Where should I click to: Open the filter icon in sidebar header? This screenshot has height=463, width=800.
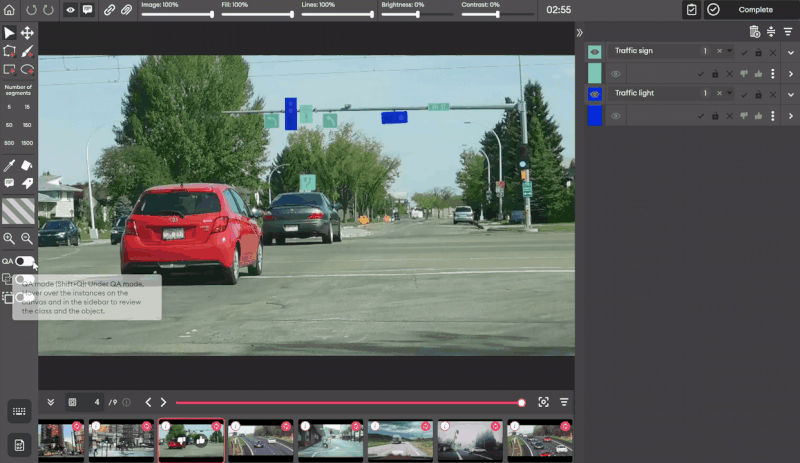(788, 32)
